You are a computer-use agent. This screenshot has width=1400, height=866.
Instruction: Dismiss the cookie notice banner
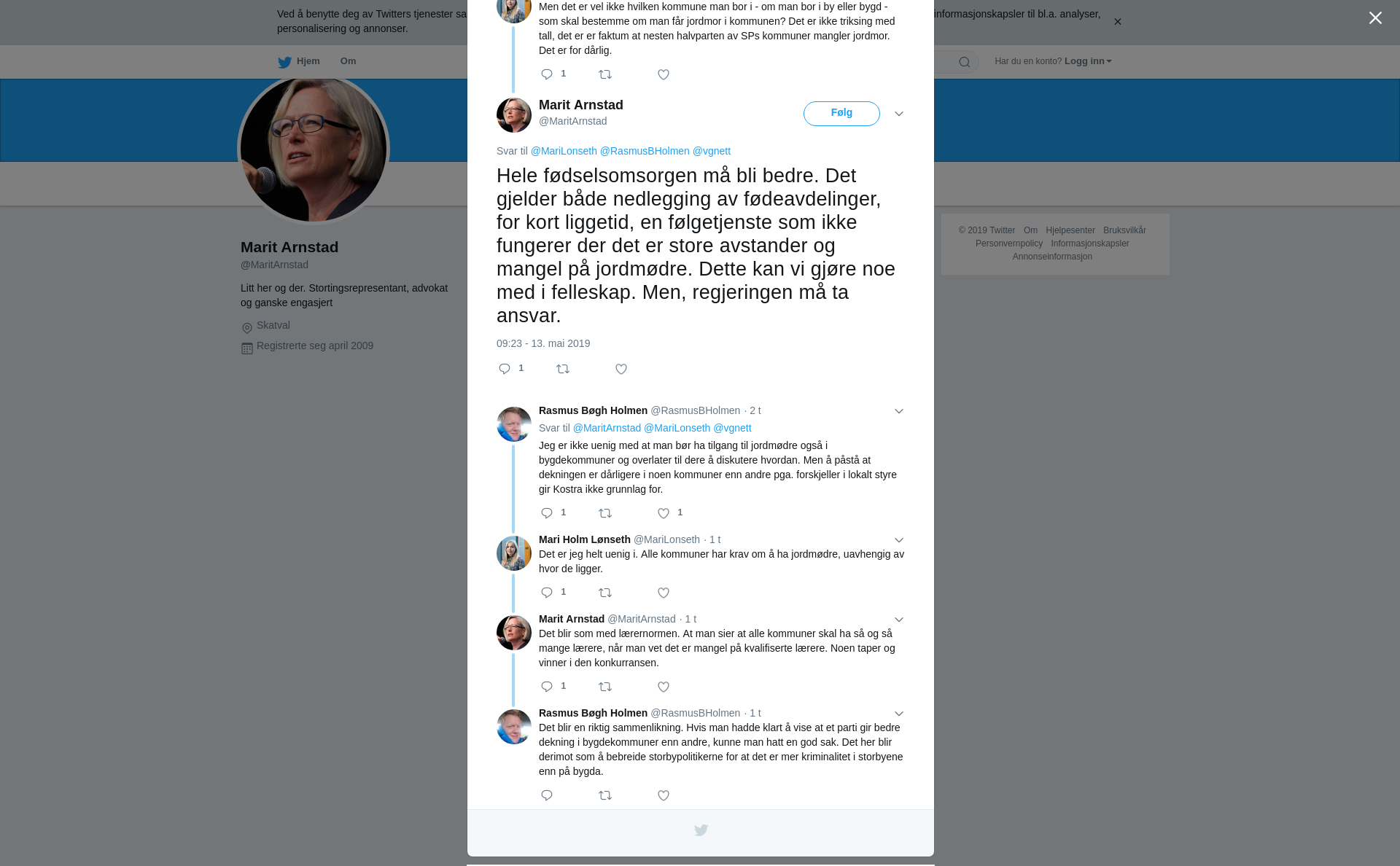1117,22
